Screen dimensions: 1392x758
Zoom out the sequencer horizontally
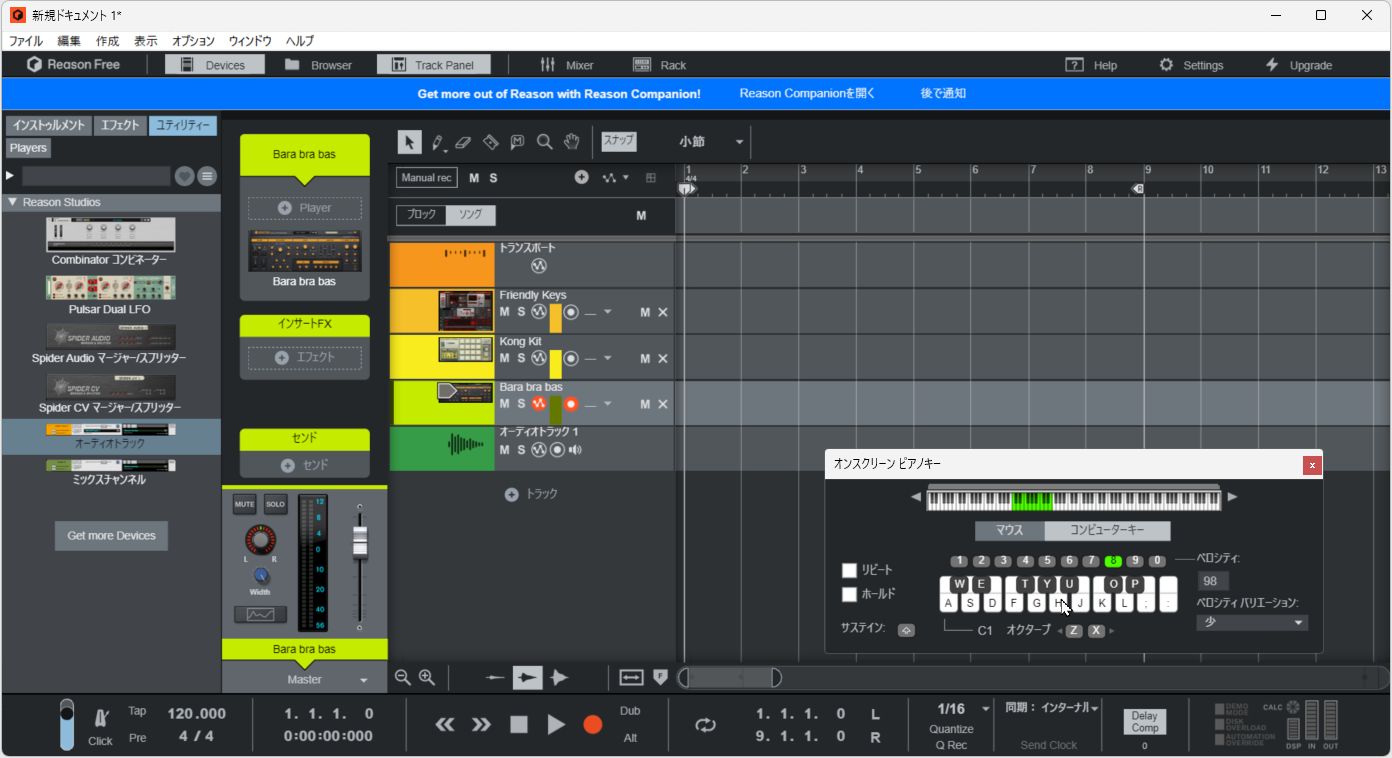pyautogui.click(x=402, y=677)
